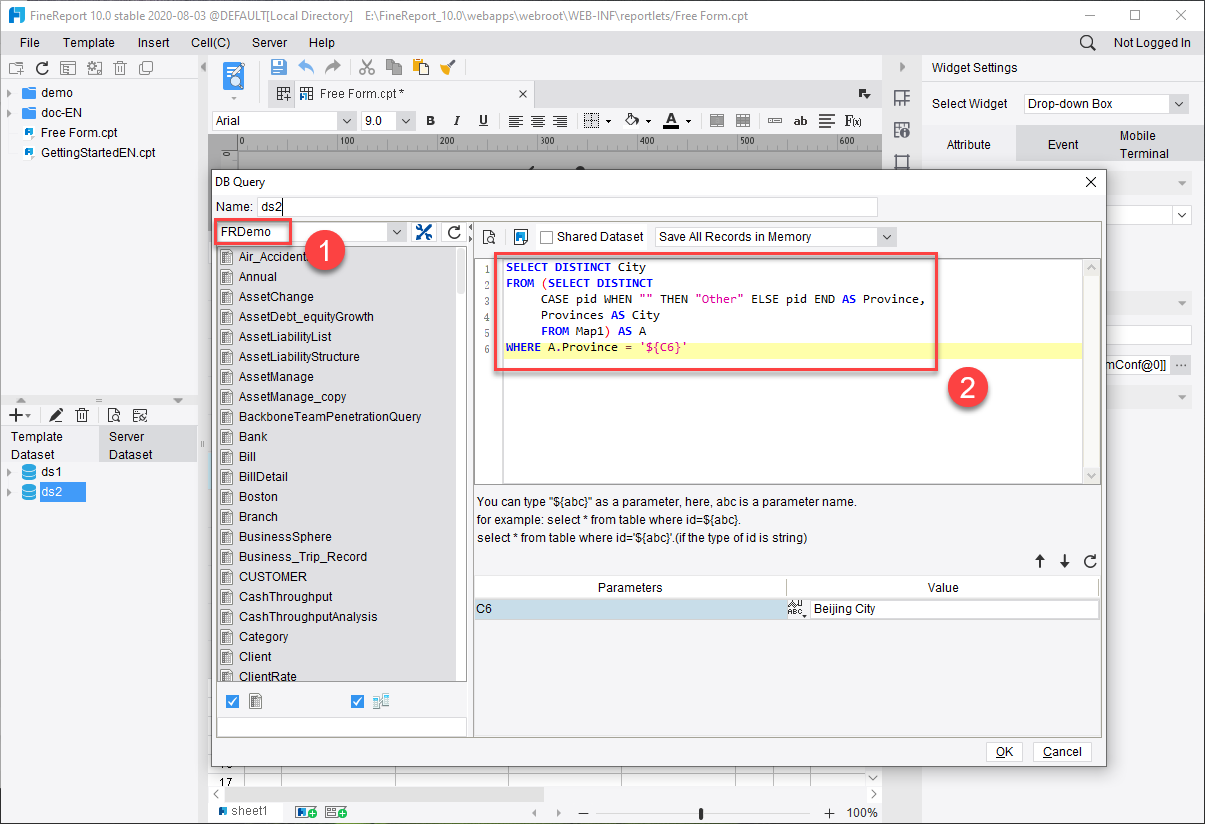Click the preview dataset icon in dataset panel
This screenshot has height=824, width=1205.
[x=114, y=415]
